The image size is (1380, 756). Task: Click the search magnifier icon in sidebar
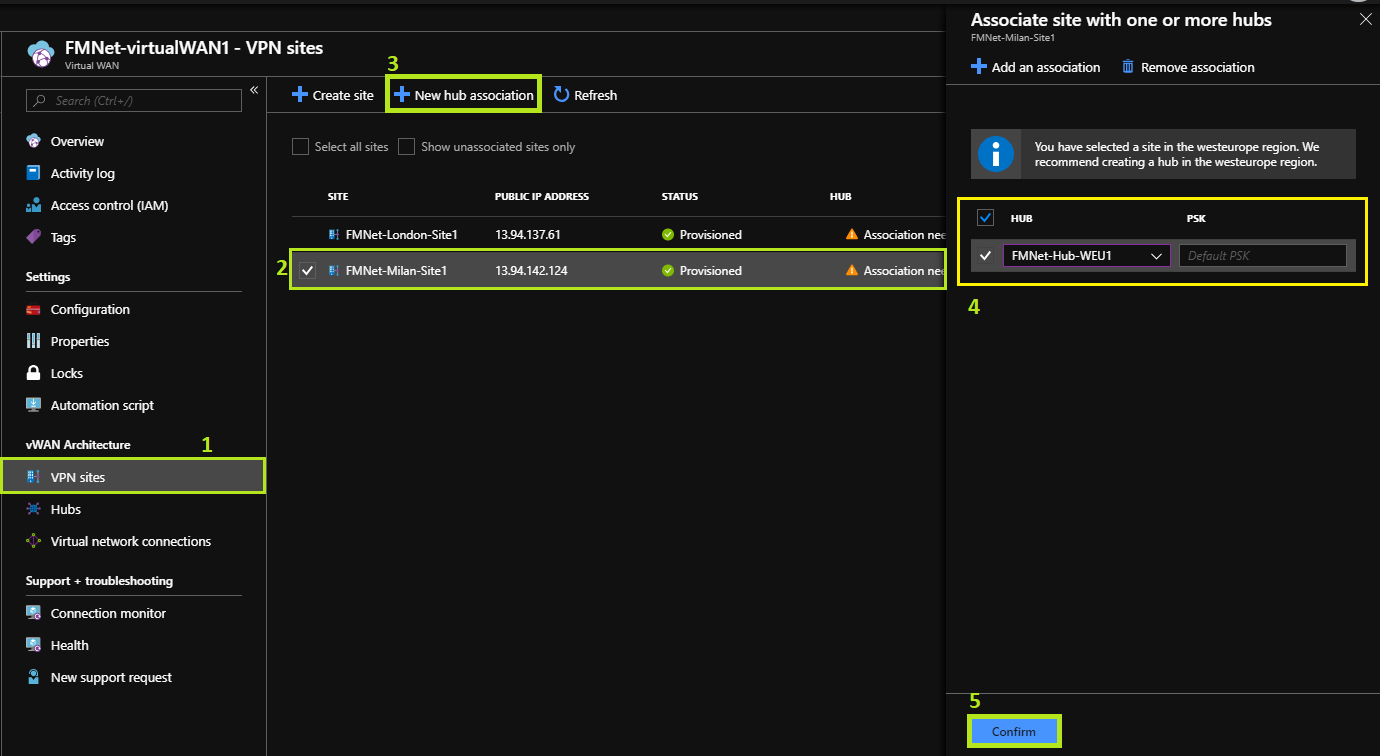[x=40, y=101]
